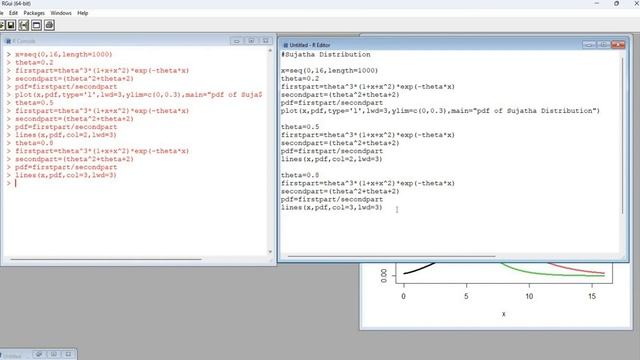Click 'x=seq(0,16,length=1000)' in the R Editor

coord(329,71)
